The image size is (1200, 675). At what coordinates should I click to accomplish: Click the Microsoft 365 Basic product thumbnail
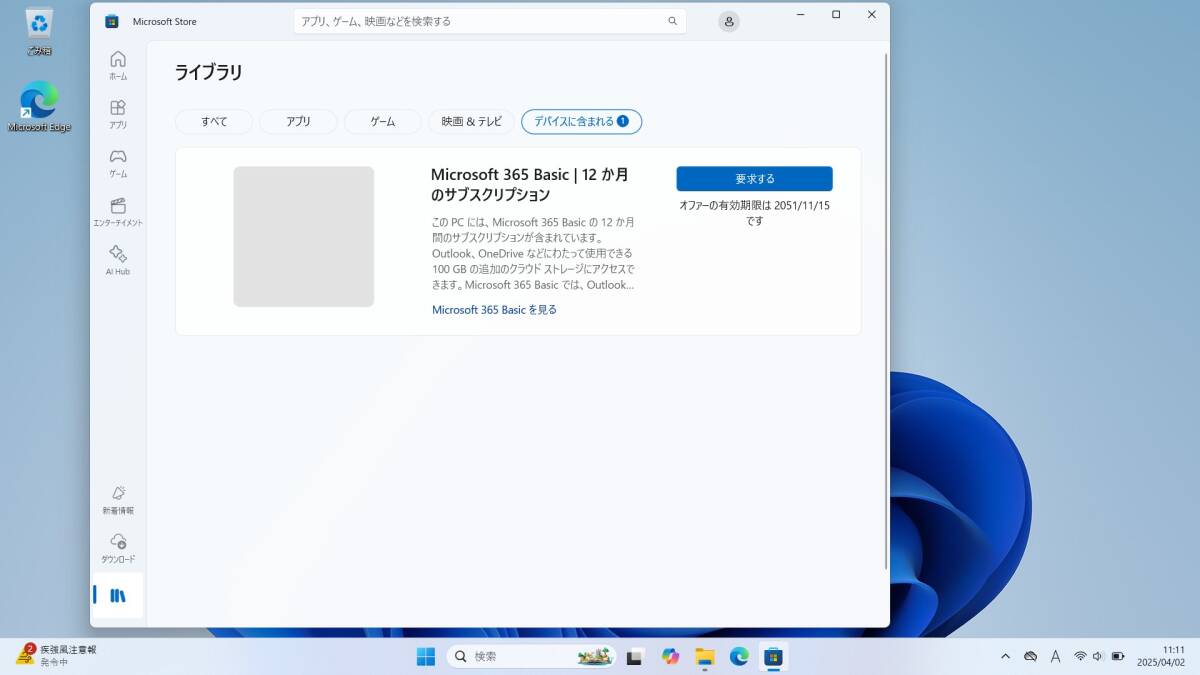click(304, 237)
